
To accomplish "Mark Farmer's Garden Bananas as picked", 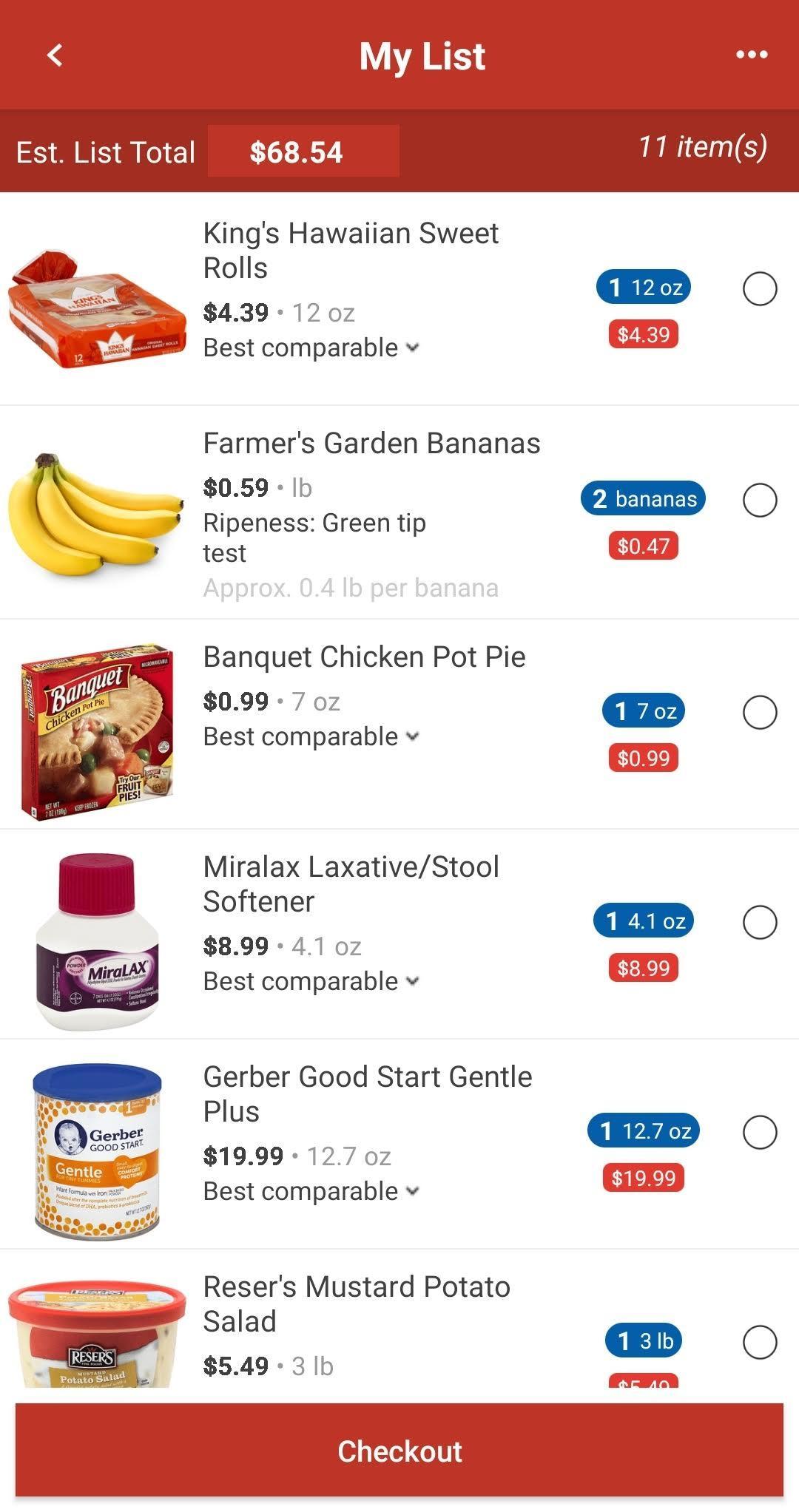I will click(760, 500).
